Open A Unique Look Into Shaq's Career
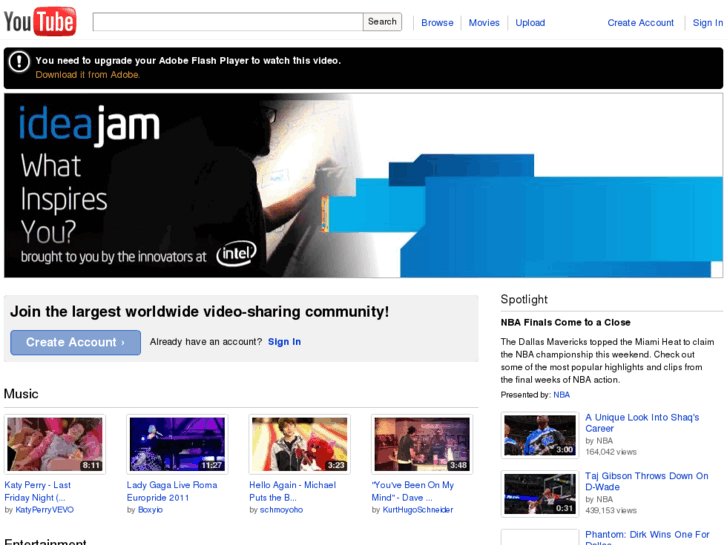Screen dimensions: 727x545 [641, 423]
